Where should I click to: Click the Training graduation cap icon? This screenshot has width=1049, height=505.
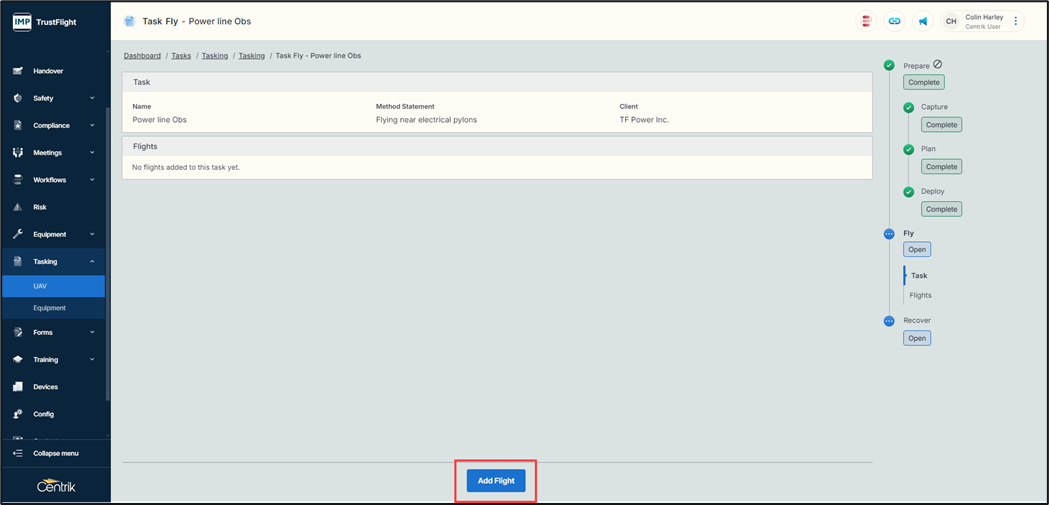pyautogui.click(x=18, y=360)
